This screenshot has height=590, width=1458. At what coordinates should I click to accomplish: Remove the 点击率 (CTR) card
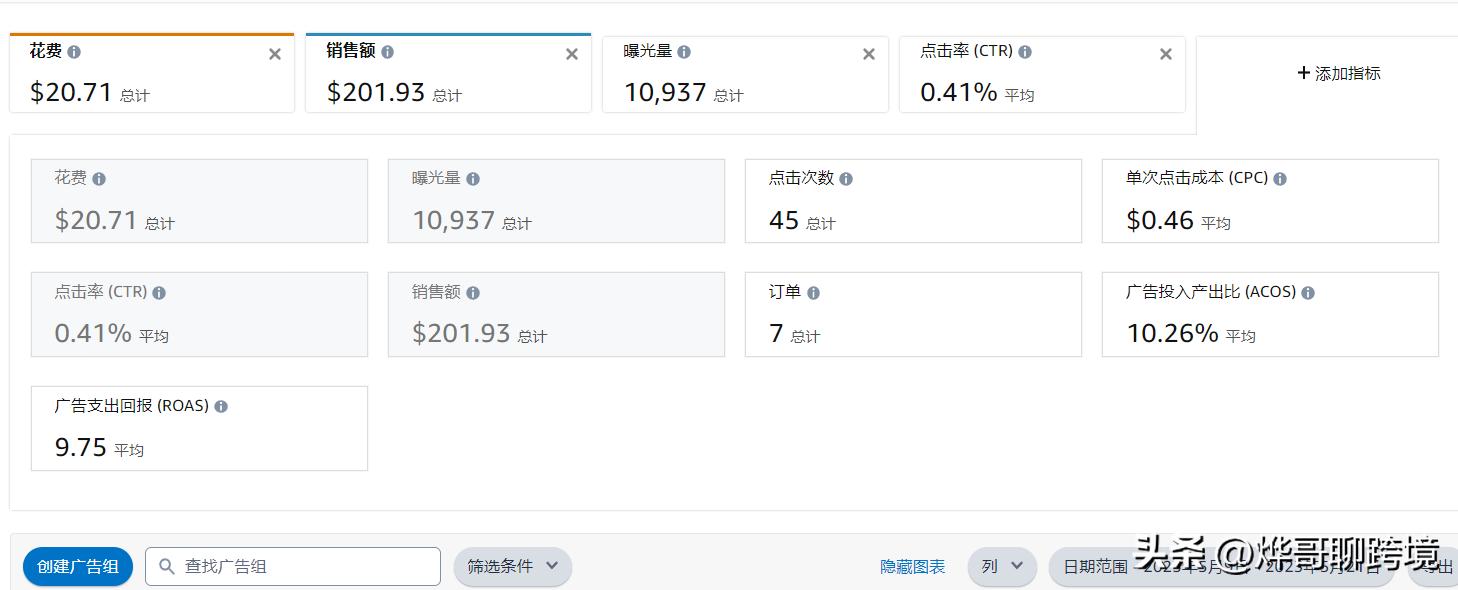(x=1165, y=54)
